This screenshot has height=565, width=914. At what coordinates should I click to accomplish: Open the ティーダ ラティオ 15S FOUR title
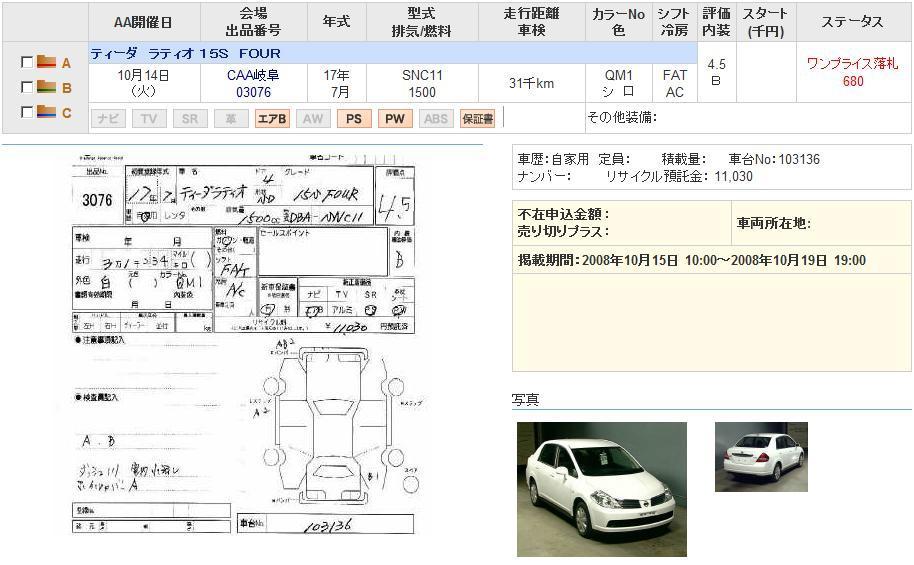point(185,54)
